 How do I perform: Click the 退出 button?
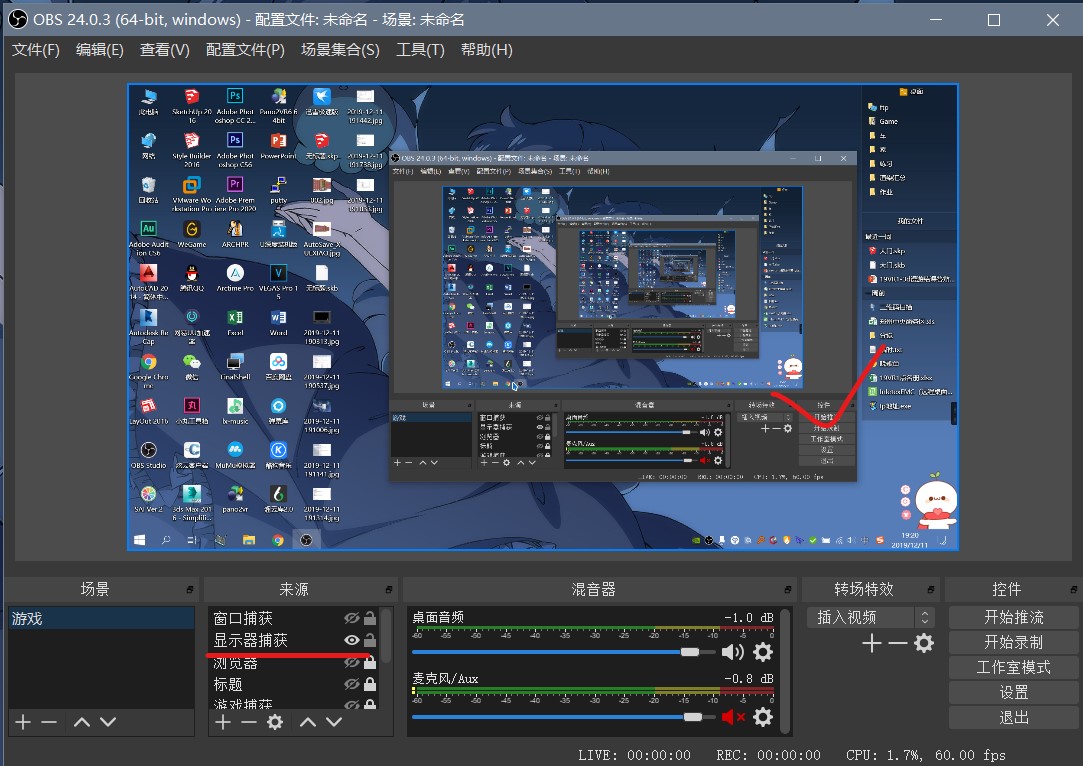click(x=1013, y=718)
